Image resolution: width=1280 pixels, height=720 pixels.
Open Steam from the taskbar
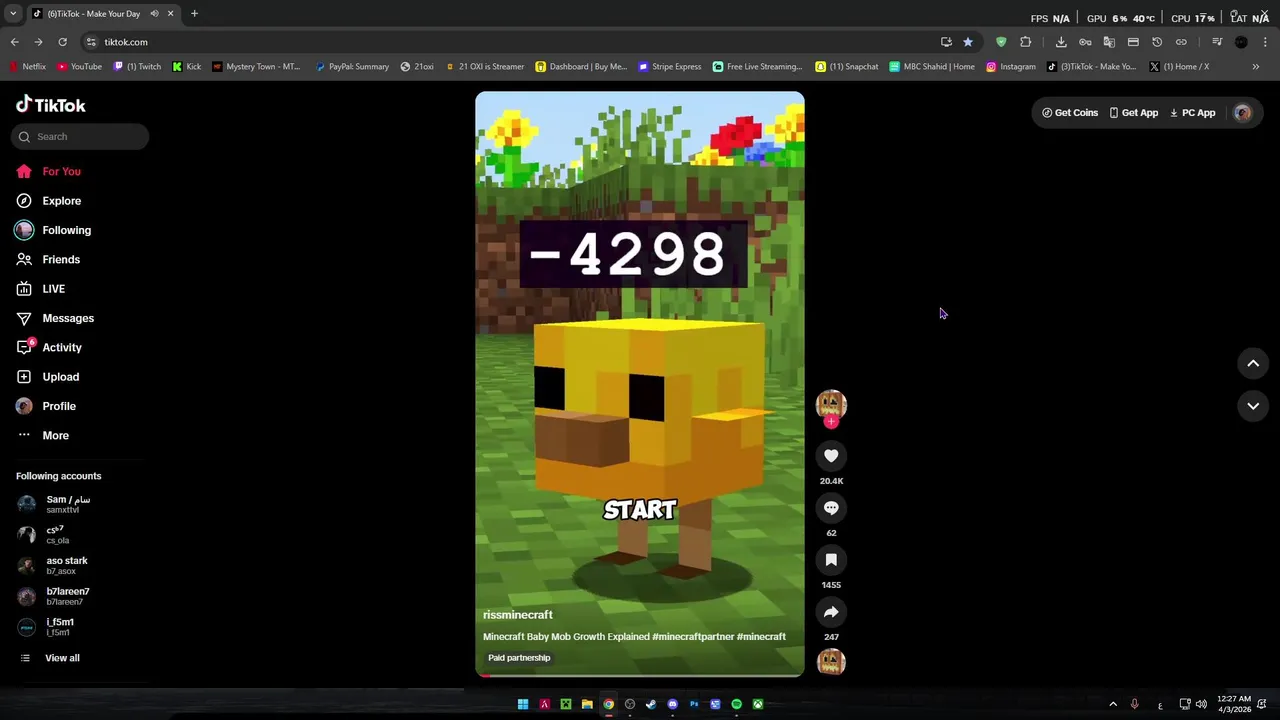pyautogui.click(x=651, y=704)
